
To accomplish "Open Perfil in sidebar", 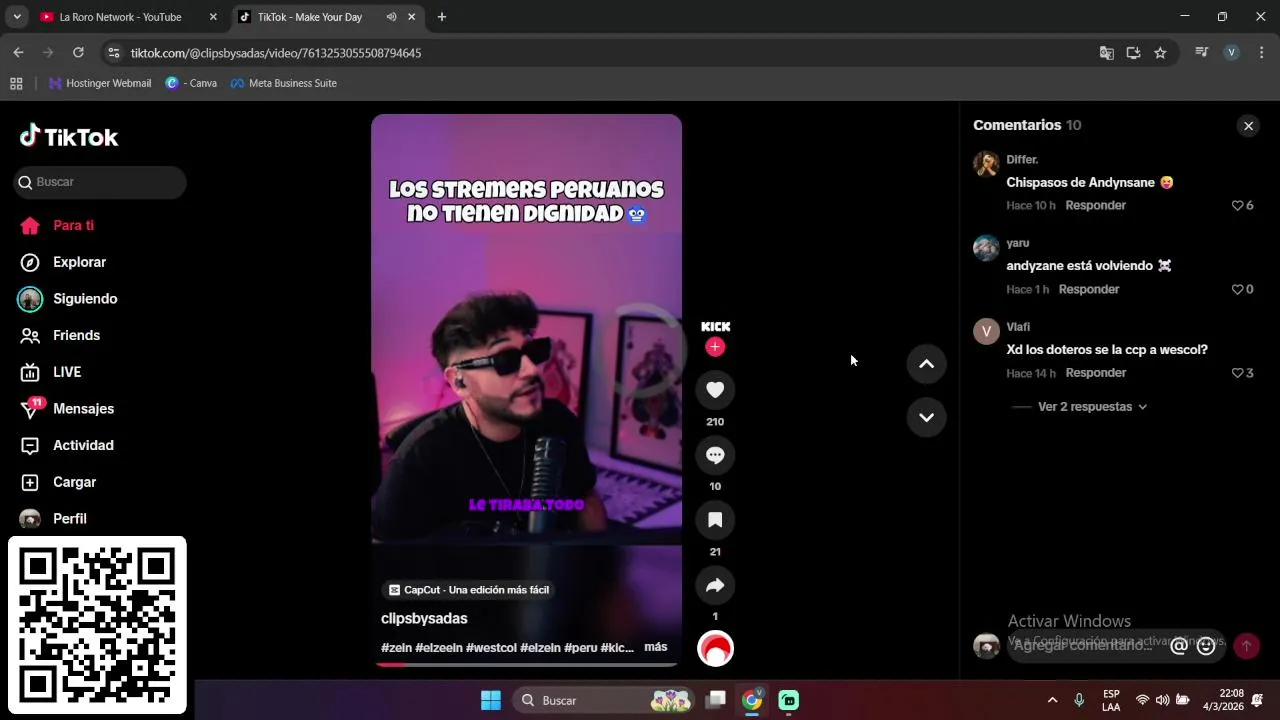I will [x=54, y=519].
